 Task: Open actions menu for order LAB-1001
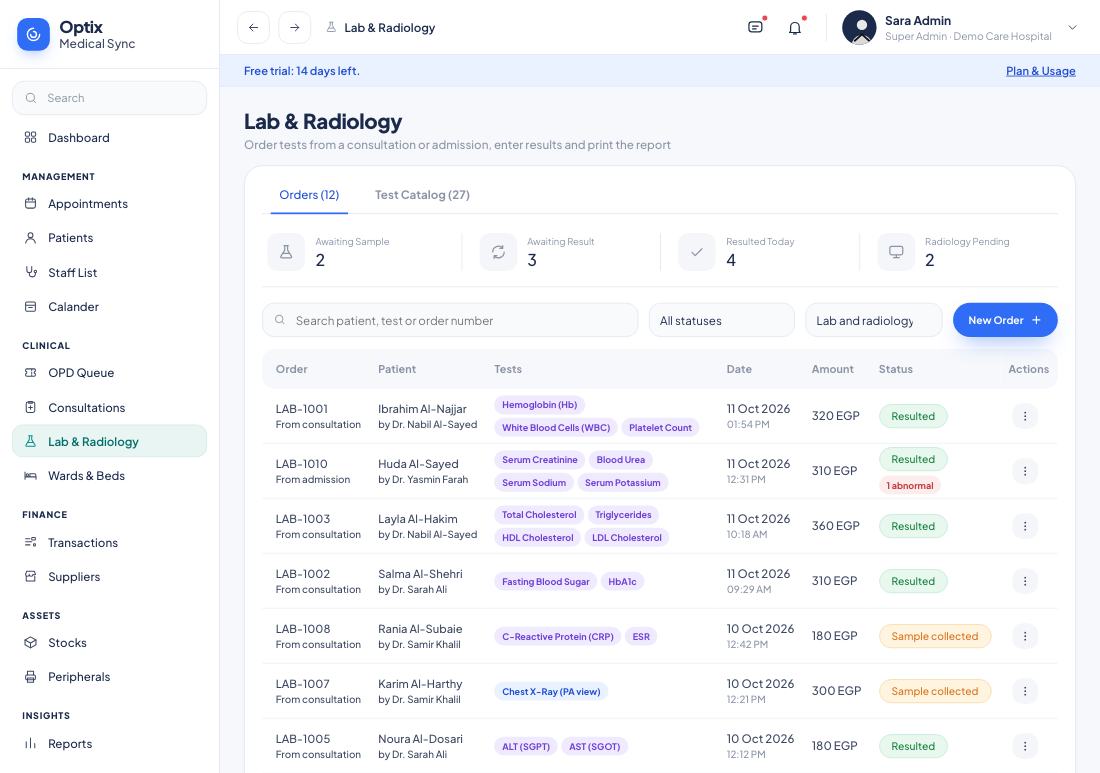1025,416
